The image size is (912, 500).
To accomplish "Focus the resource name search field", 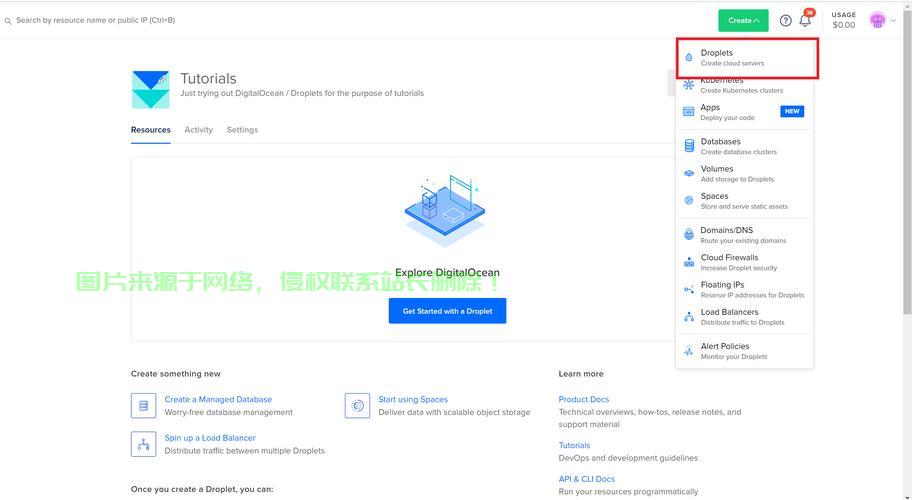I will point(96,20).
